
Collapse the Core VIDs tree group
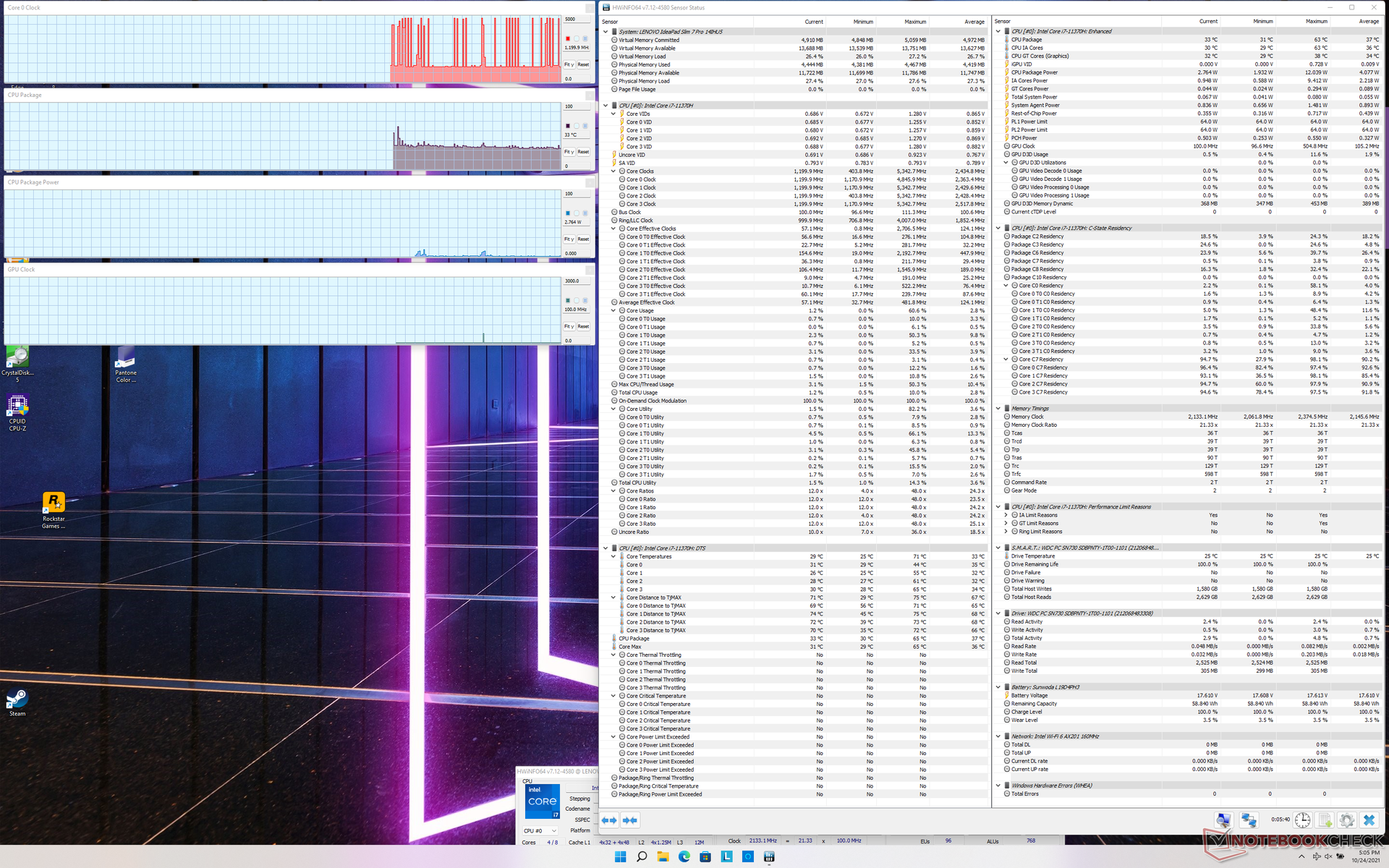[x=613, y=114]
